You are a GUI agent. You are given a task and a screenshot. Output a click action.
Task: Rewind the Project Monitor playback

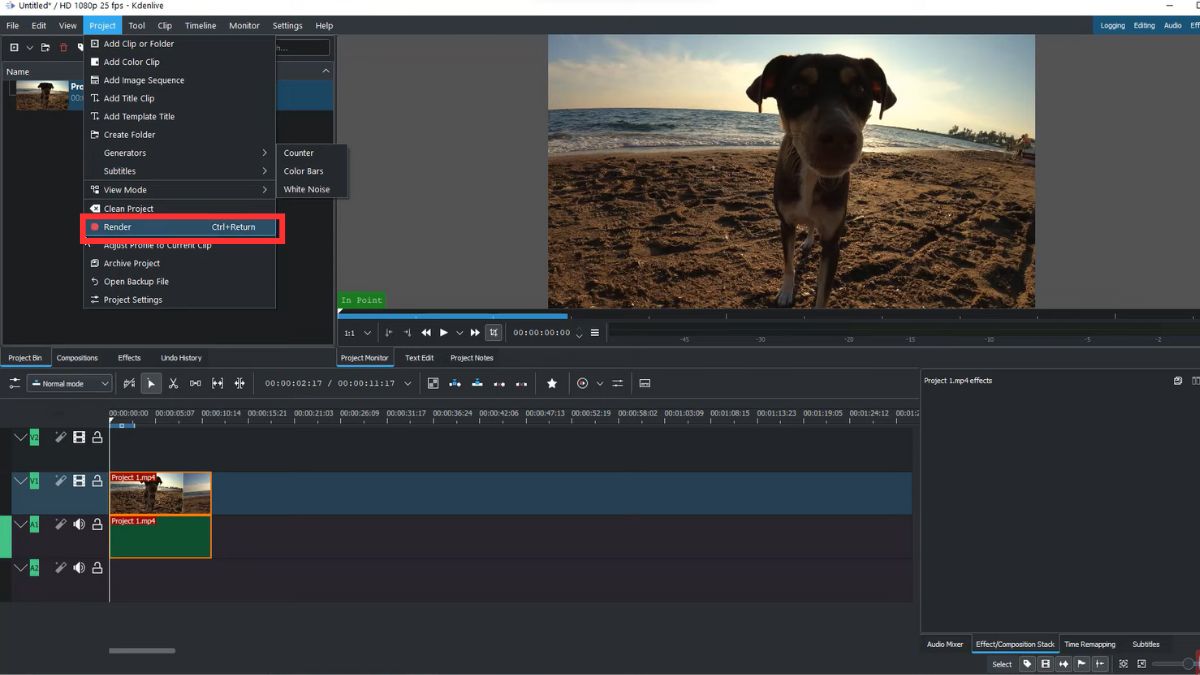point(426,333)
